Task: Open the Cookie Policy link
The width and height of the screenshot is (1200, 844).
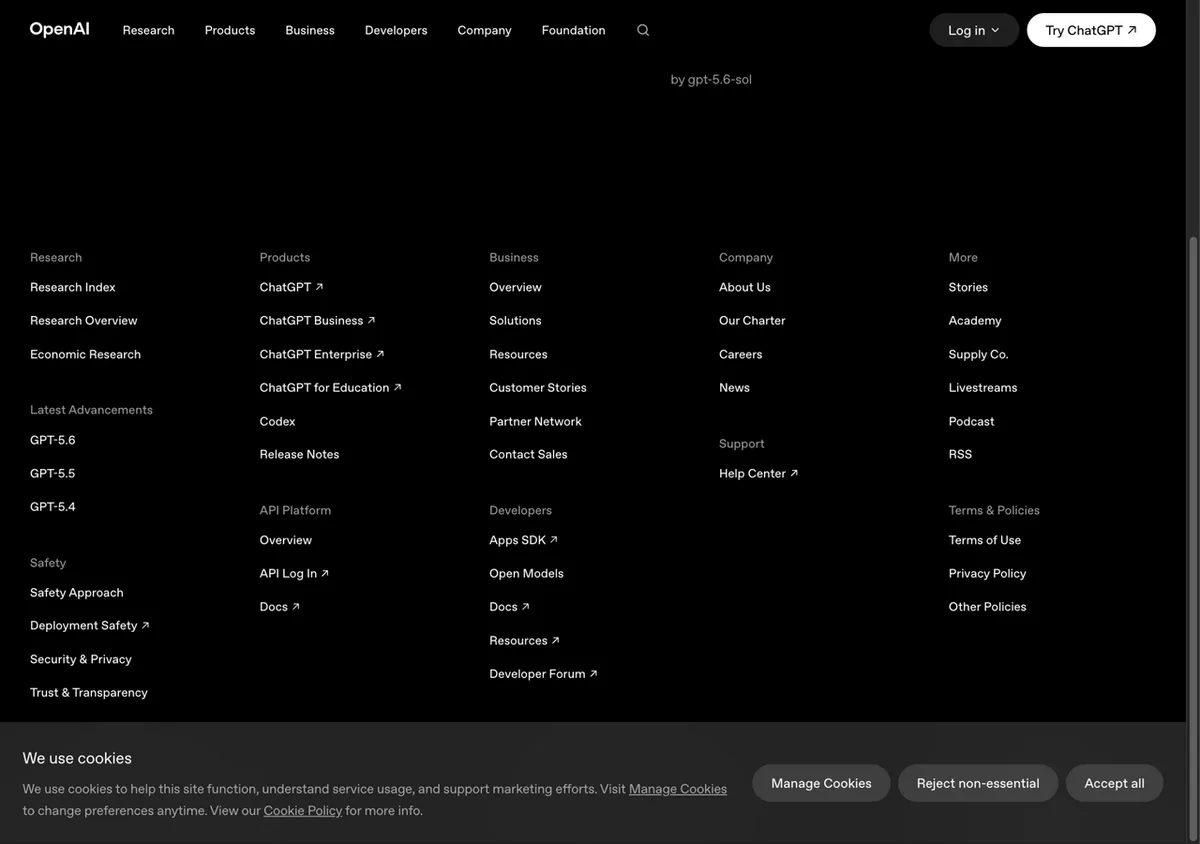Action: [303, 811]
